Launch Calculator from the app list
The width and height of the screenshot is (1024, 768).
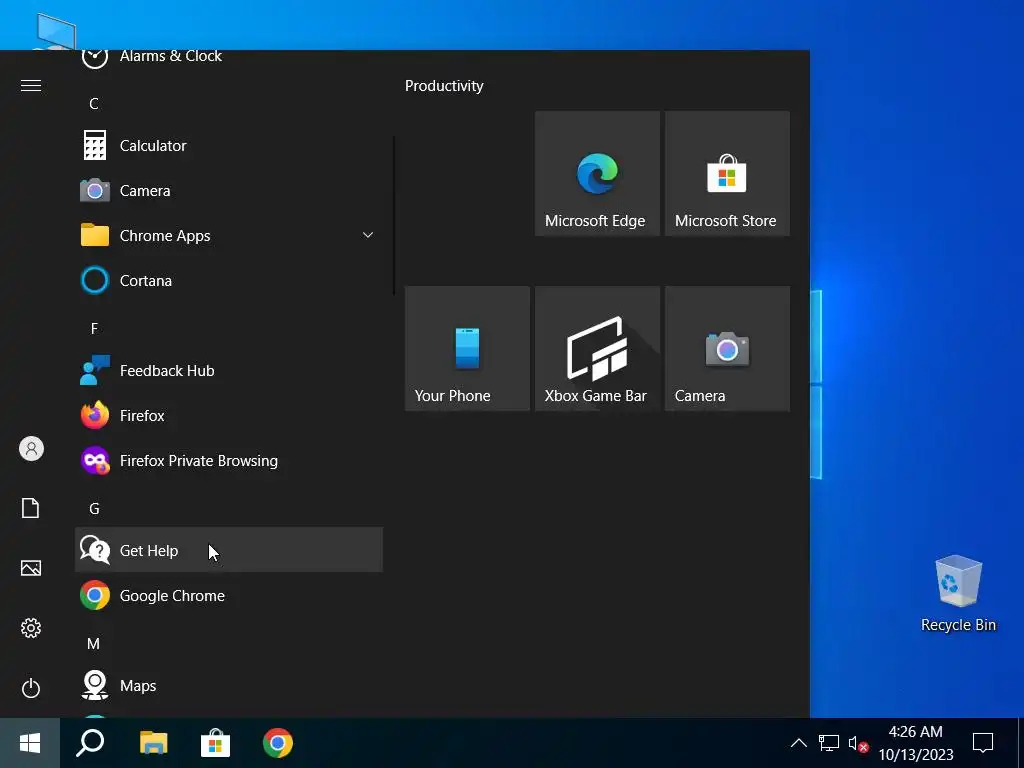click(229, 145)
